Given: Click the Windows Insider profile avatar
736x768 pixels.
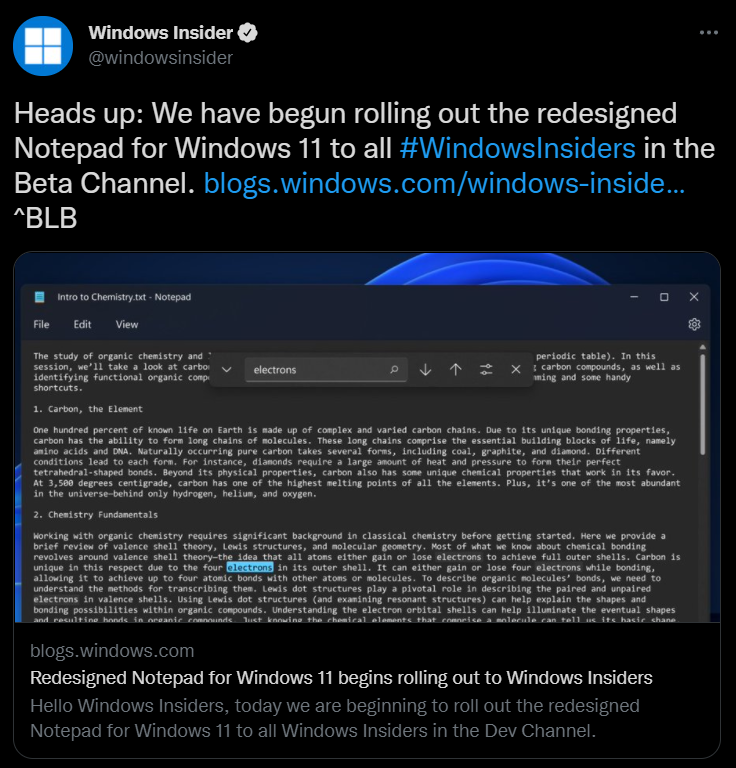Looking at the screenshot, I should click(x=43, y=46).
